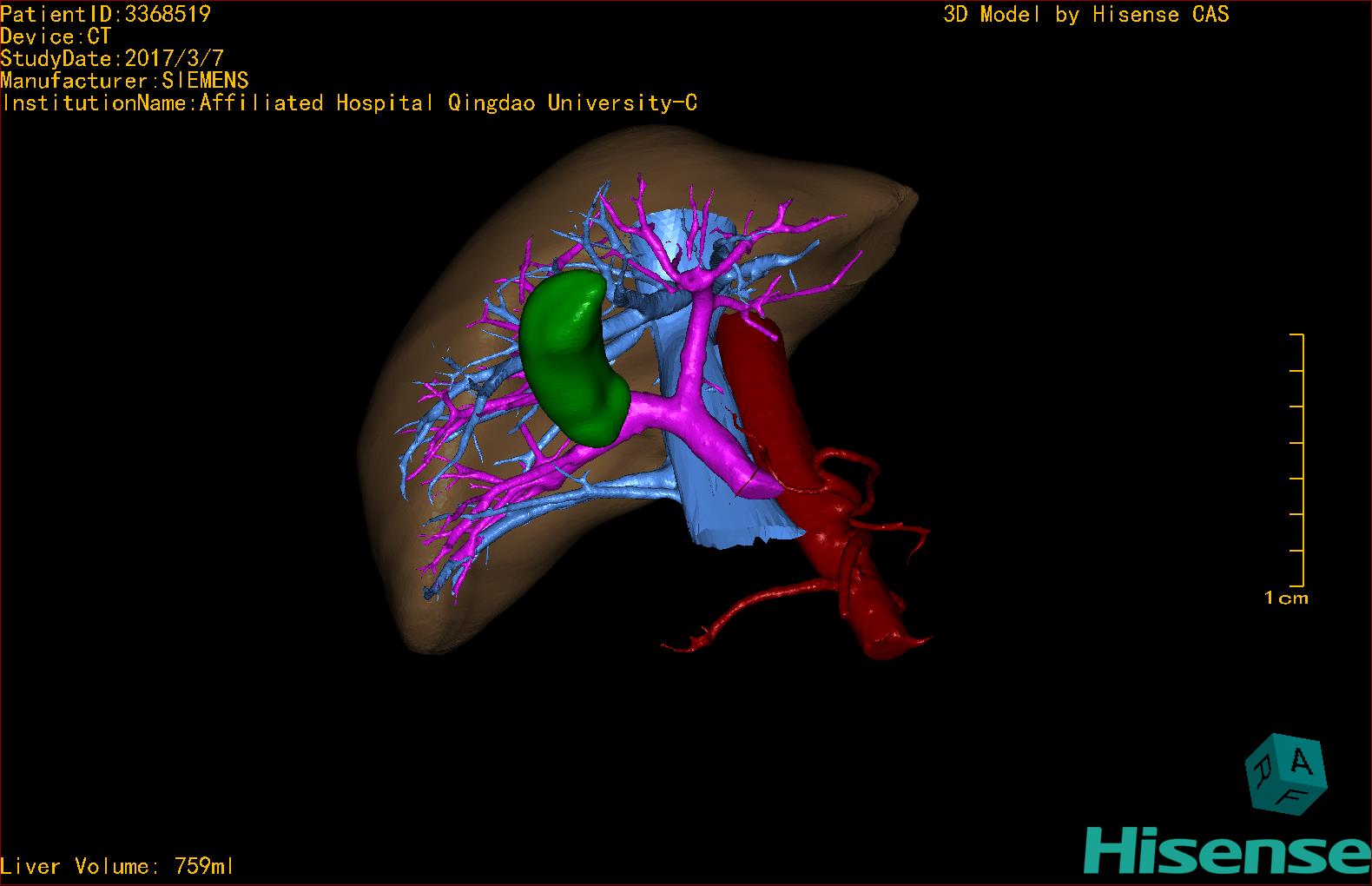Viewport: 1372px width, 886px height.
Task: Click the F face of orientation cube
Action: pos(1295,797)
